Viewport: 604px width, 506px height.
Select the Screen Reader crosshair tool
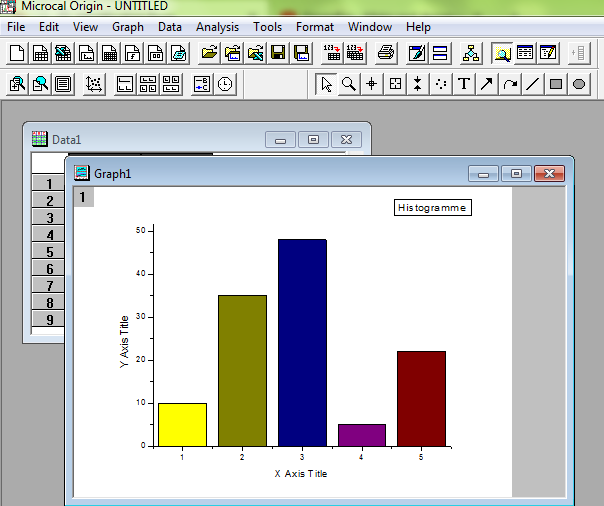372,84
